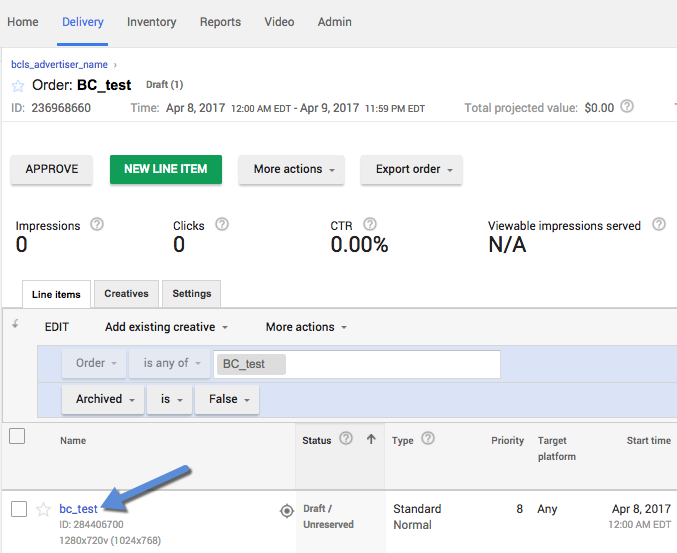
Task: Open the Archived filter dropdown
Action: [x=105, y=399]
